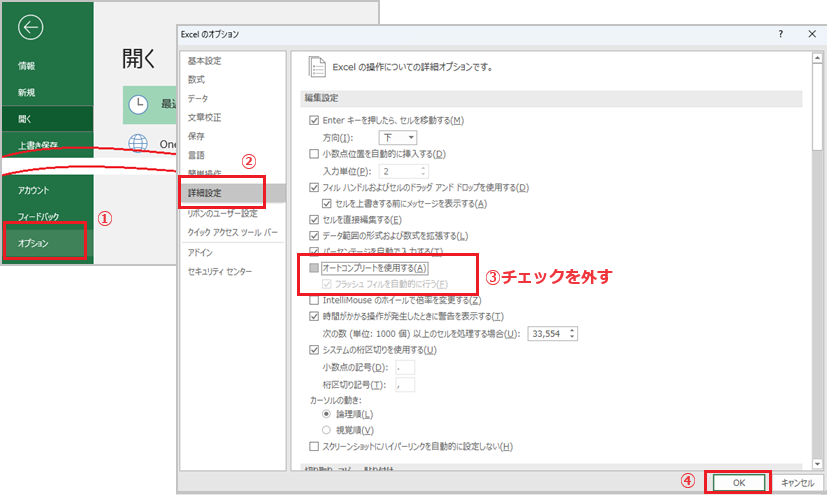Image resolution: width=827 pixels, height=495 pixels.
Task: Click the back arrow in Excel backstage
Action: point(30,27)
